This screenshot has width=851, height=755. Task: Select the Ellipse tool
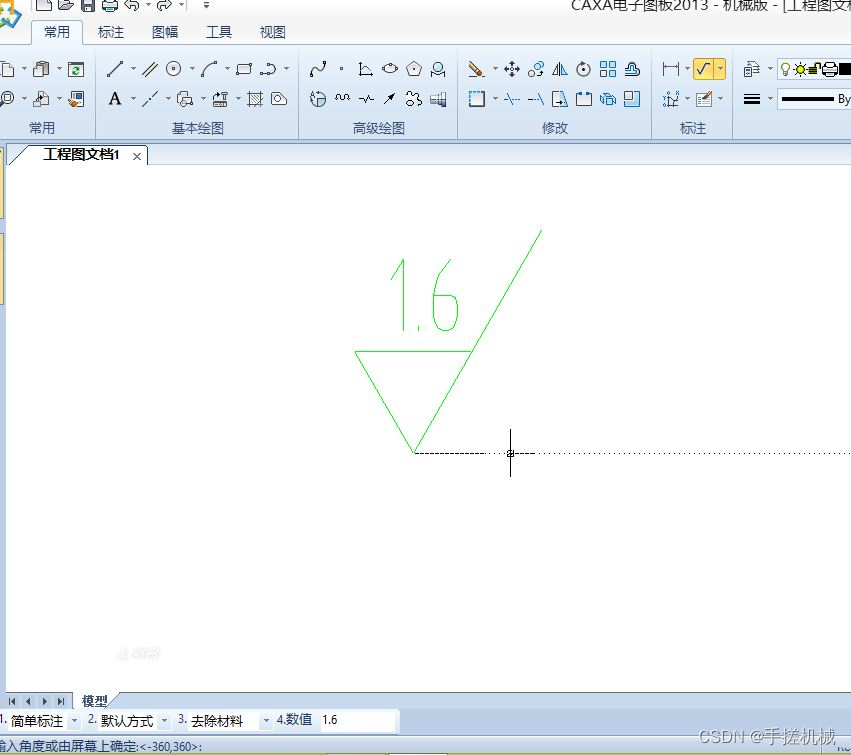[390, 69]
